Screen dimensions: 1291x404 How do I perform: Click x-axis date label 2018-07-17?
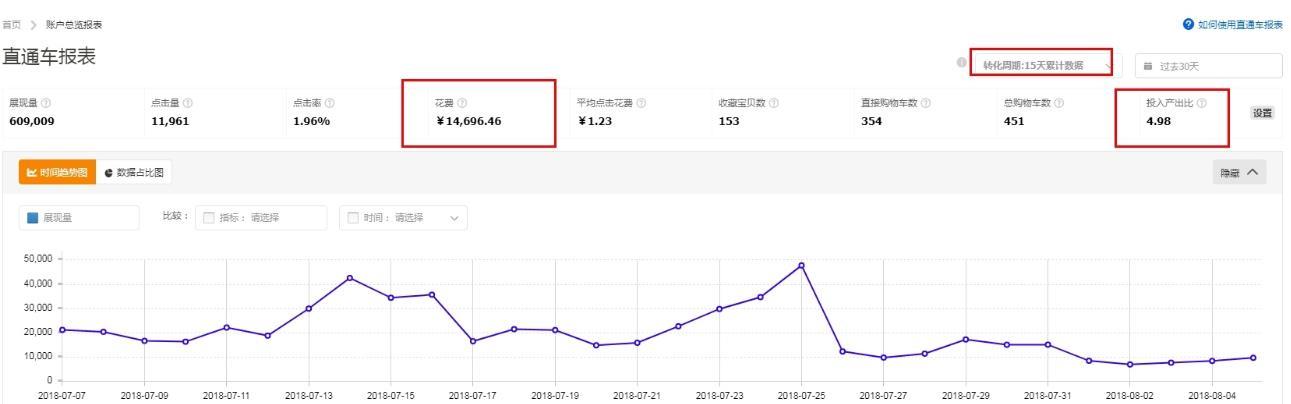pyautogui.click(x=472, y=396)
